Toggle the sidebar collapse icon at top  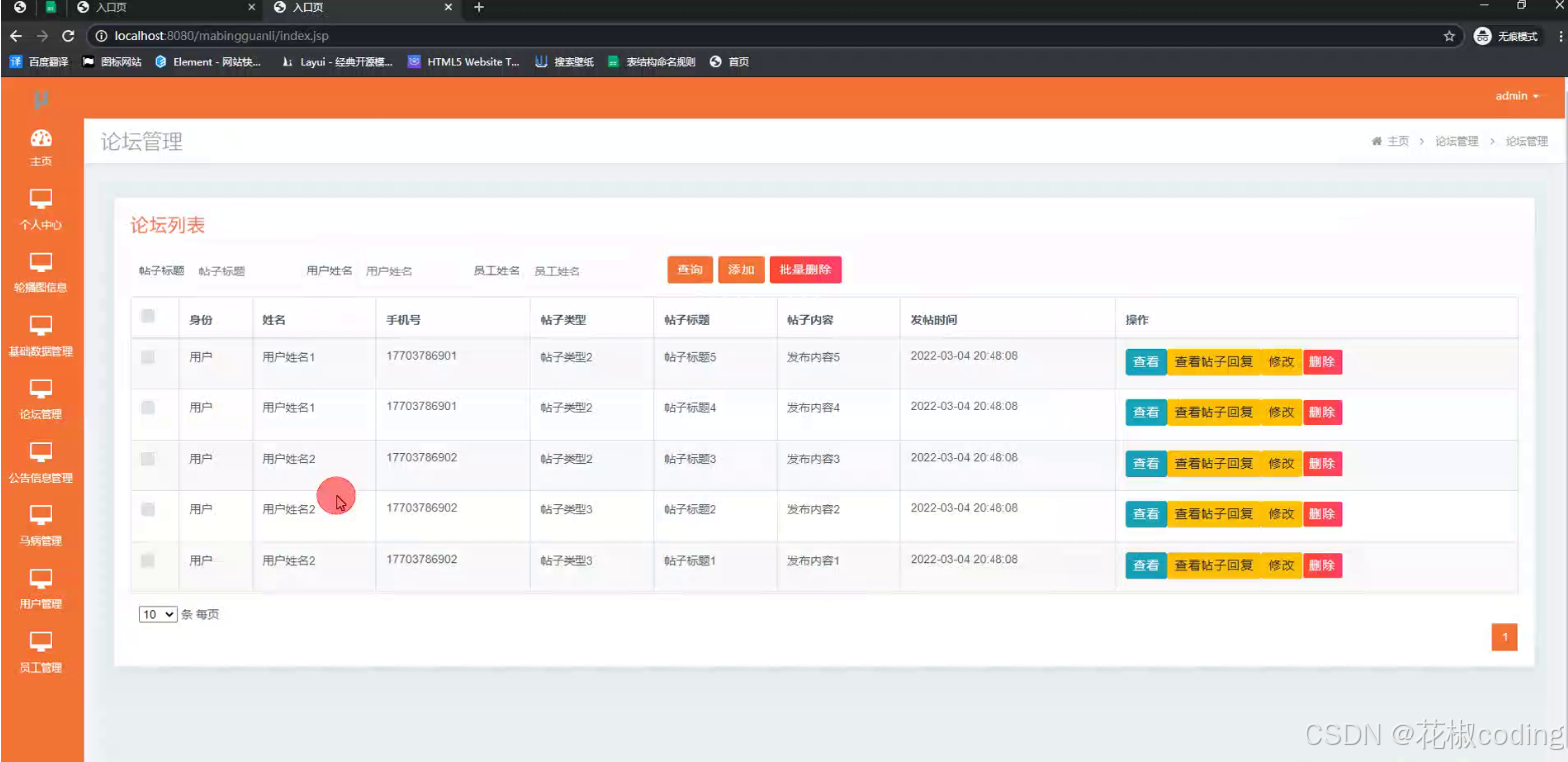[41, 100]
